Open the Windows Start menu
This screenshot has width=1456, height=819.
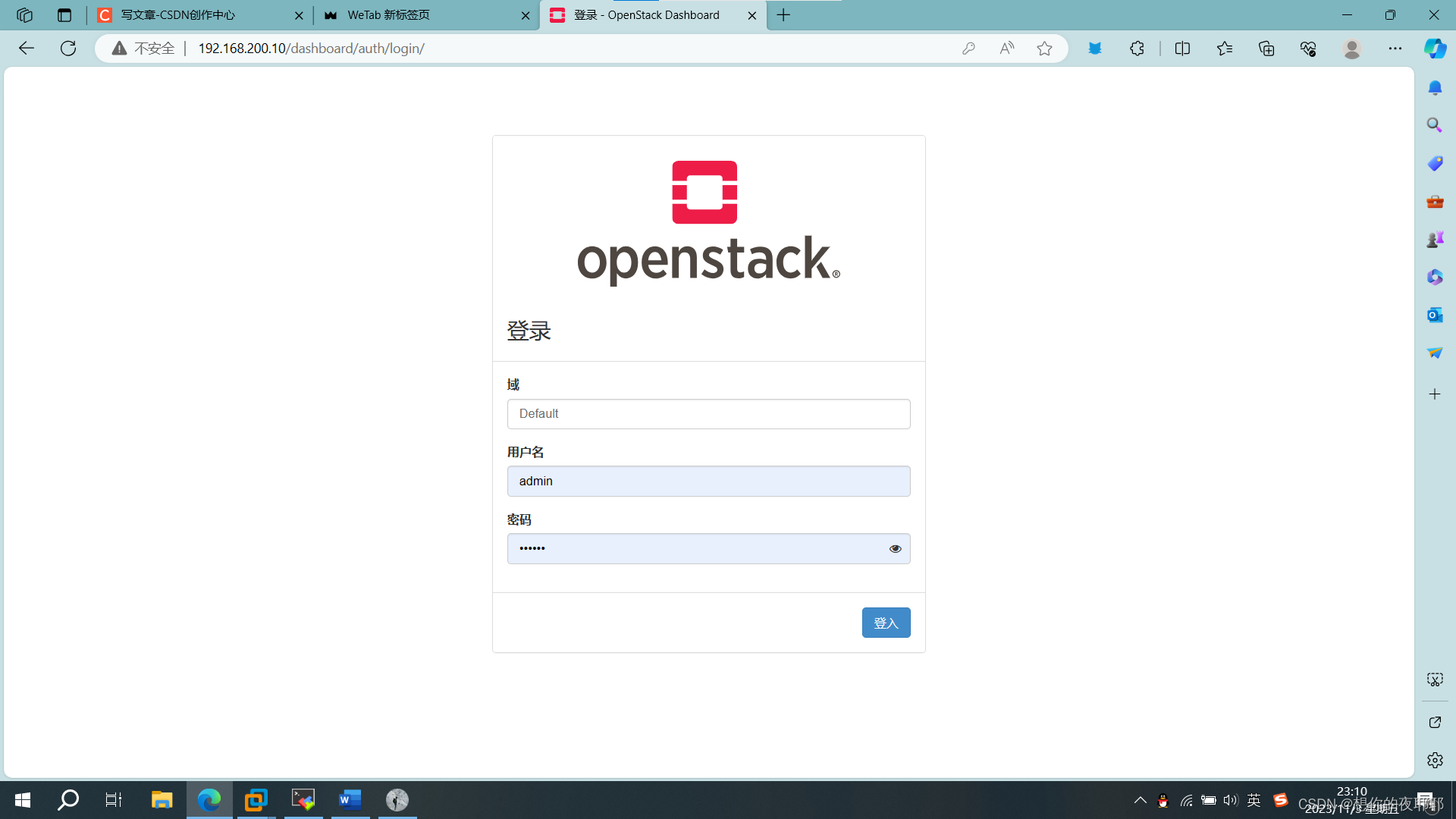coord(23,799)
